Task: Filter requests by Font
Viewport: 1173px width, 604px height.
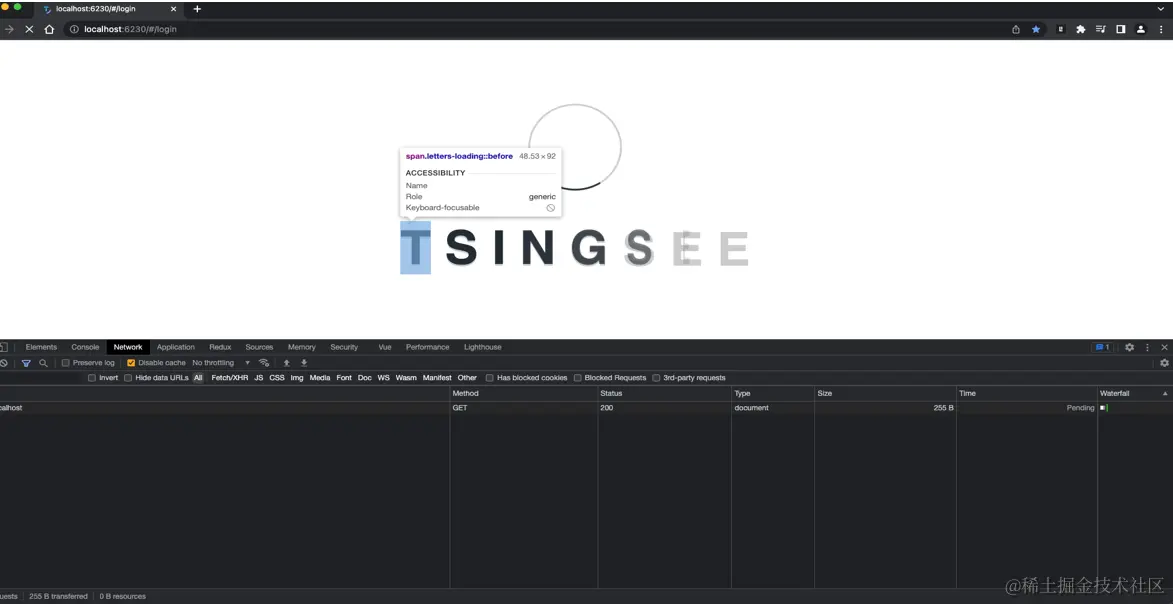Action: [x=344, y=378]
